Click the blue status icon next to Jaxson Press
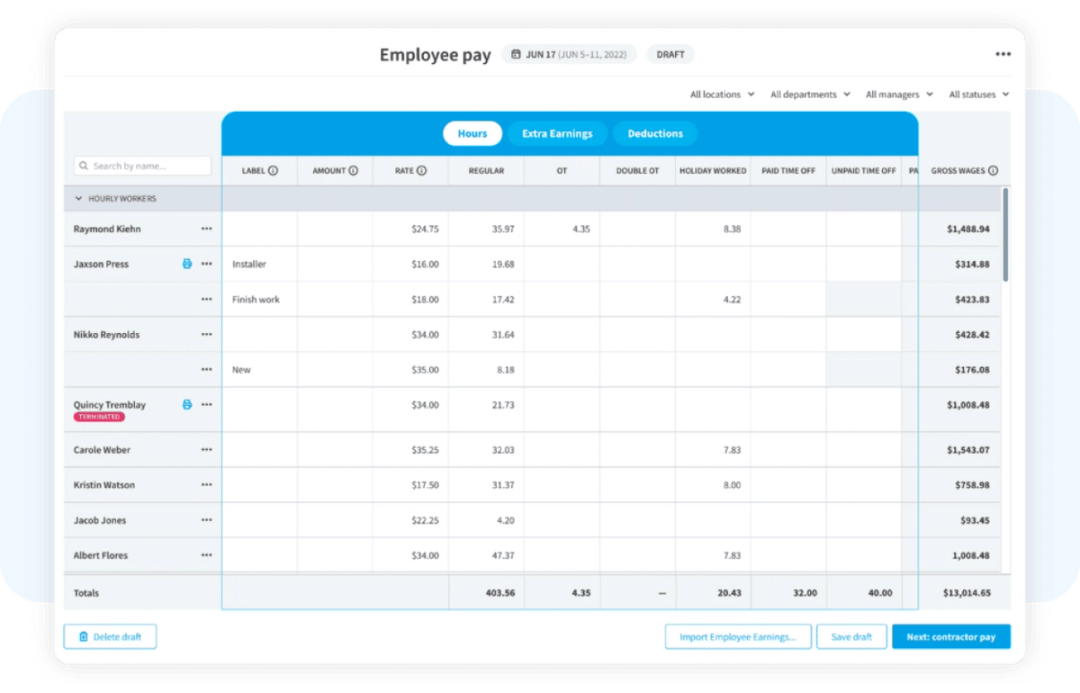 [x=186, y=263]
